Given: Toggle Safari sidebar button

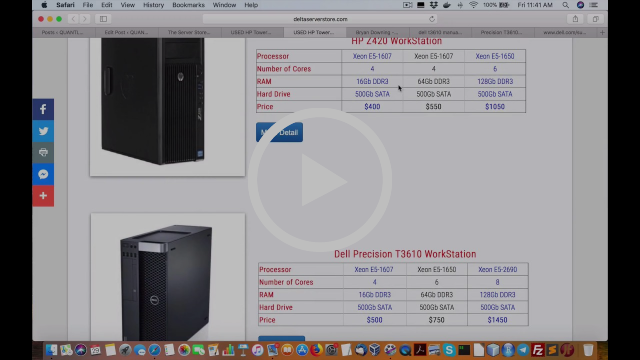Looking at the screenshot, I should point(103,19).
